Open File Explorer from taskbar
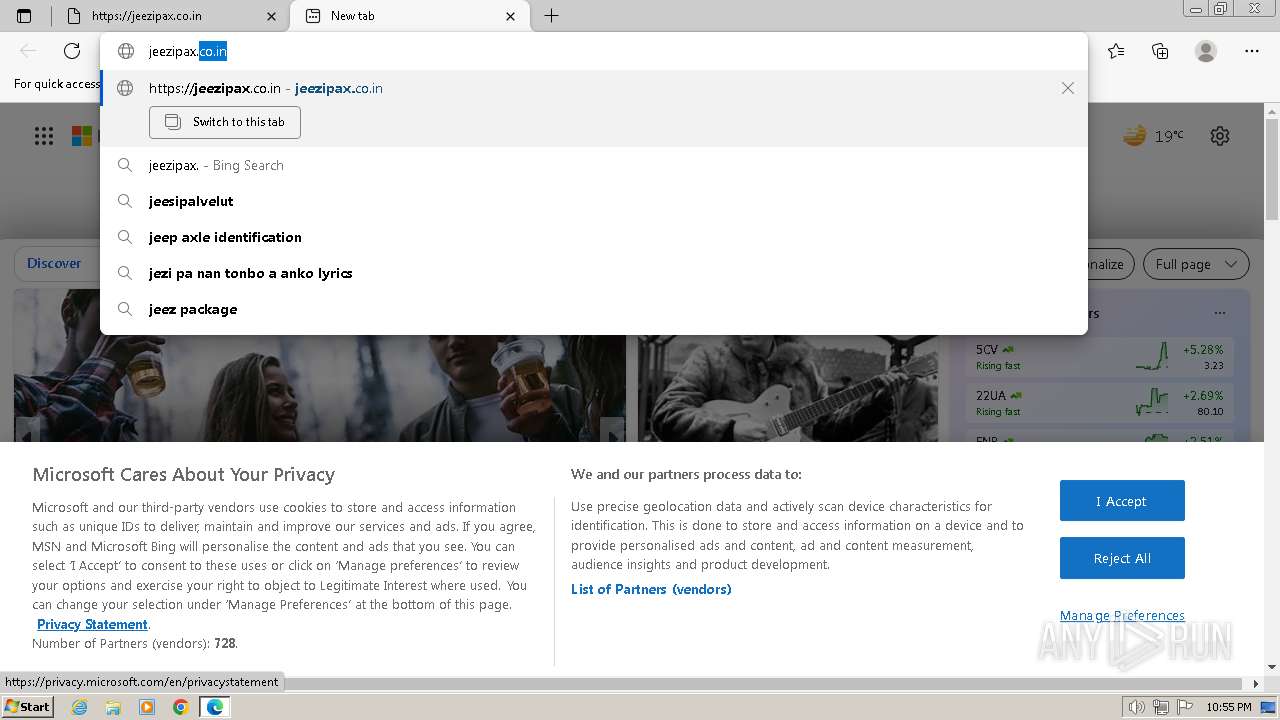 coord(113,707)
